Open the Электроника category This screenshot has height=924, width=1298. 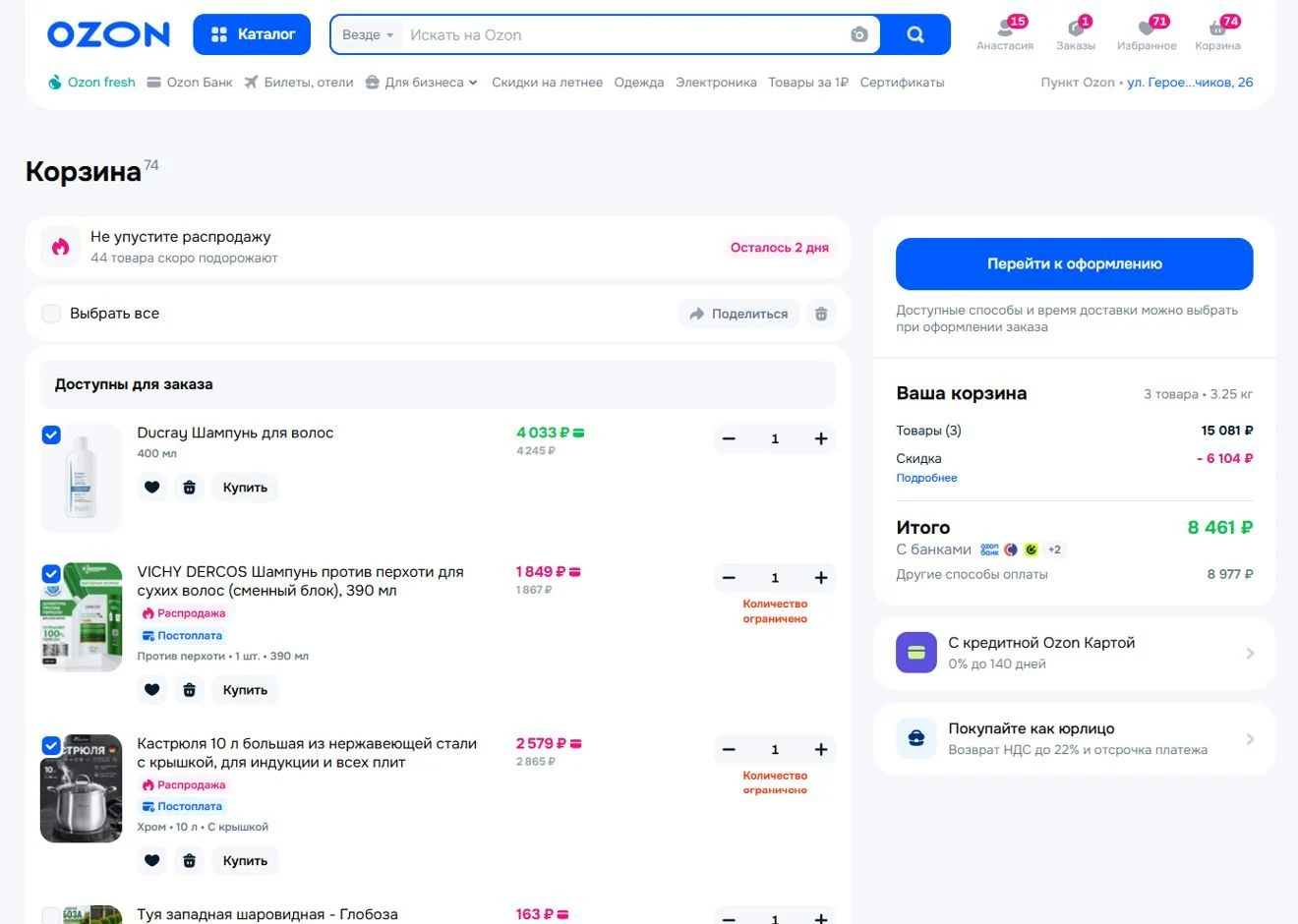(716, 83)
